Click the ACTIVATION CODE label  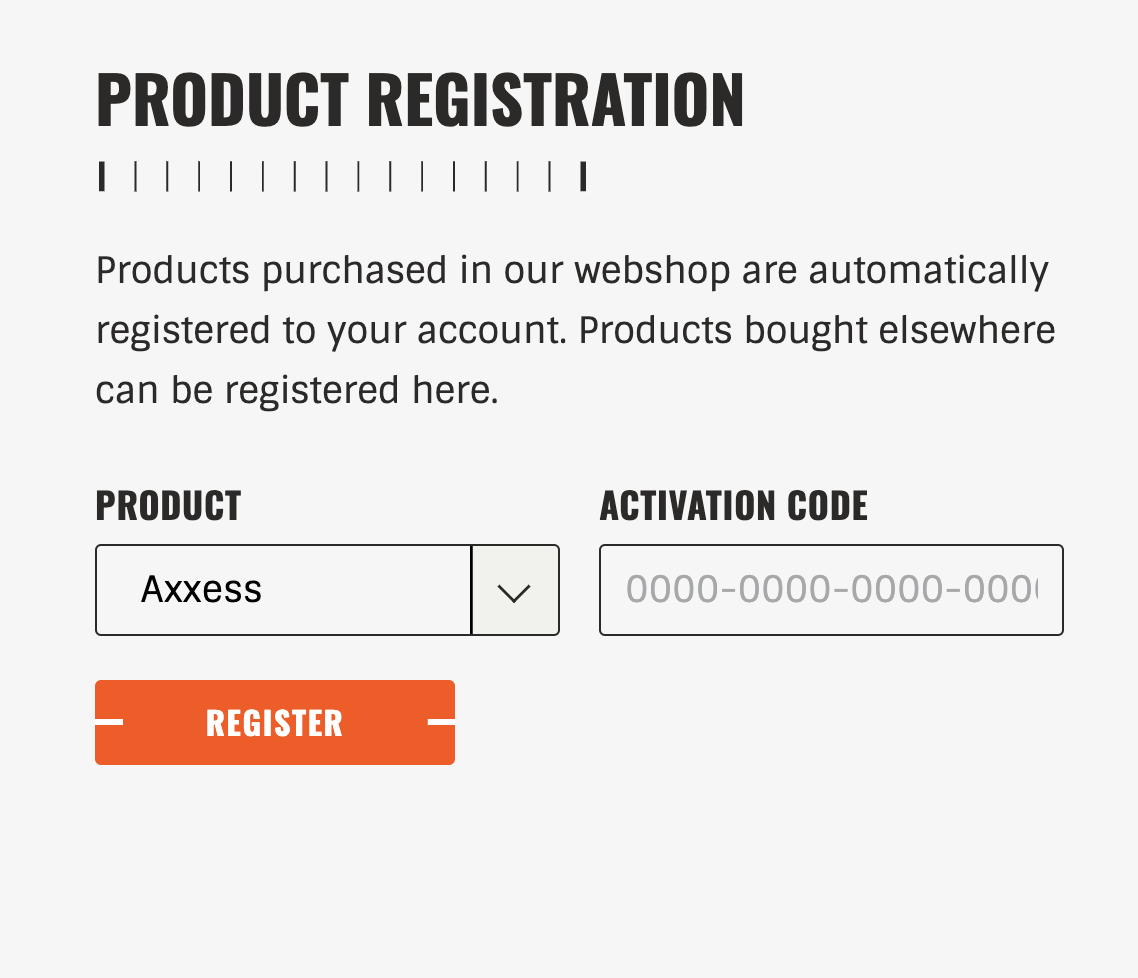tap(733, 506)
